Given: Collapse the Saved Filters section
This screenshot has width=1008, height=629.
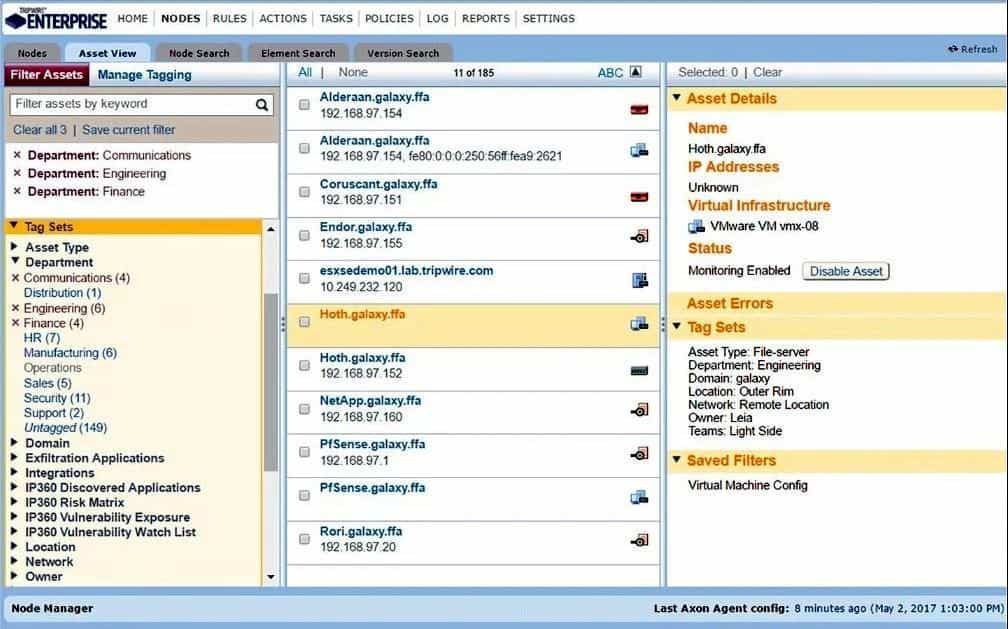Looking at the screenshot, I should [676, 459].
